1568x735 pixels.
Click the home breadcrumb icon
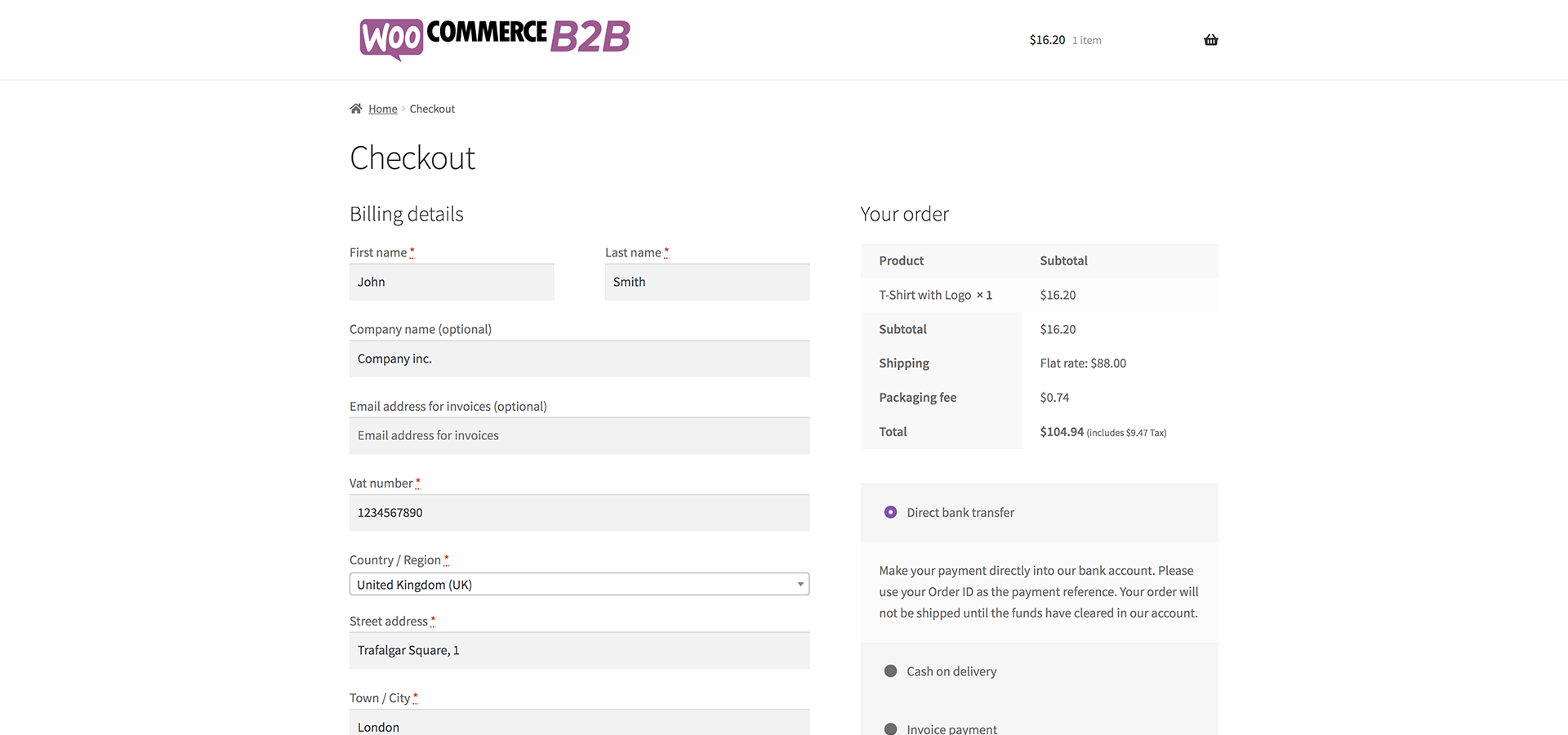point(356,109)
